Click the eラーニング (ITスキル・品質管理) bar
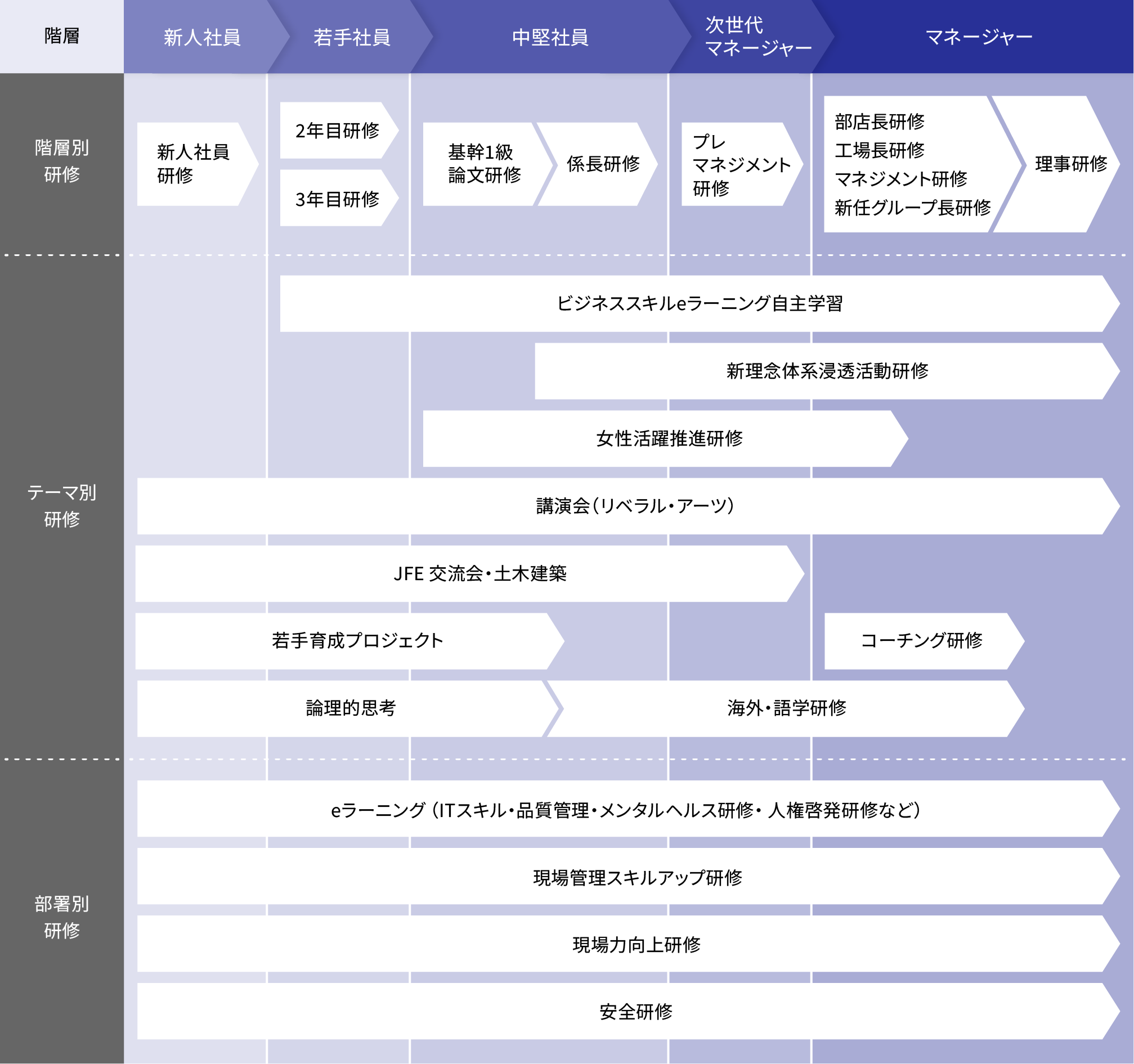The width and height of the screenshot is (1134, 1064). pyautogui.click(x=628, y=809)
